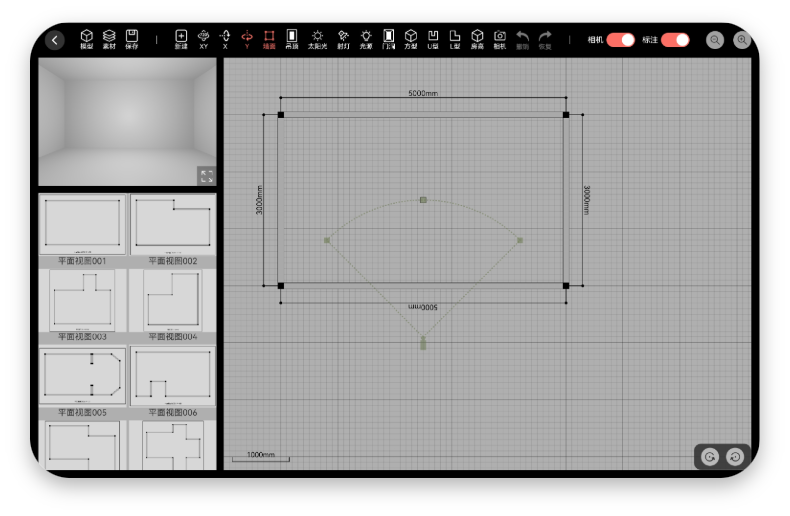Choose the L型 room shape
790x516 pixels.
pyautogui.click(x=455, y=39)
